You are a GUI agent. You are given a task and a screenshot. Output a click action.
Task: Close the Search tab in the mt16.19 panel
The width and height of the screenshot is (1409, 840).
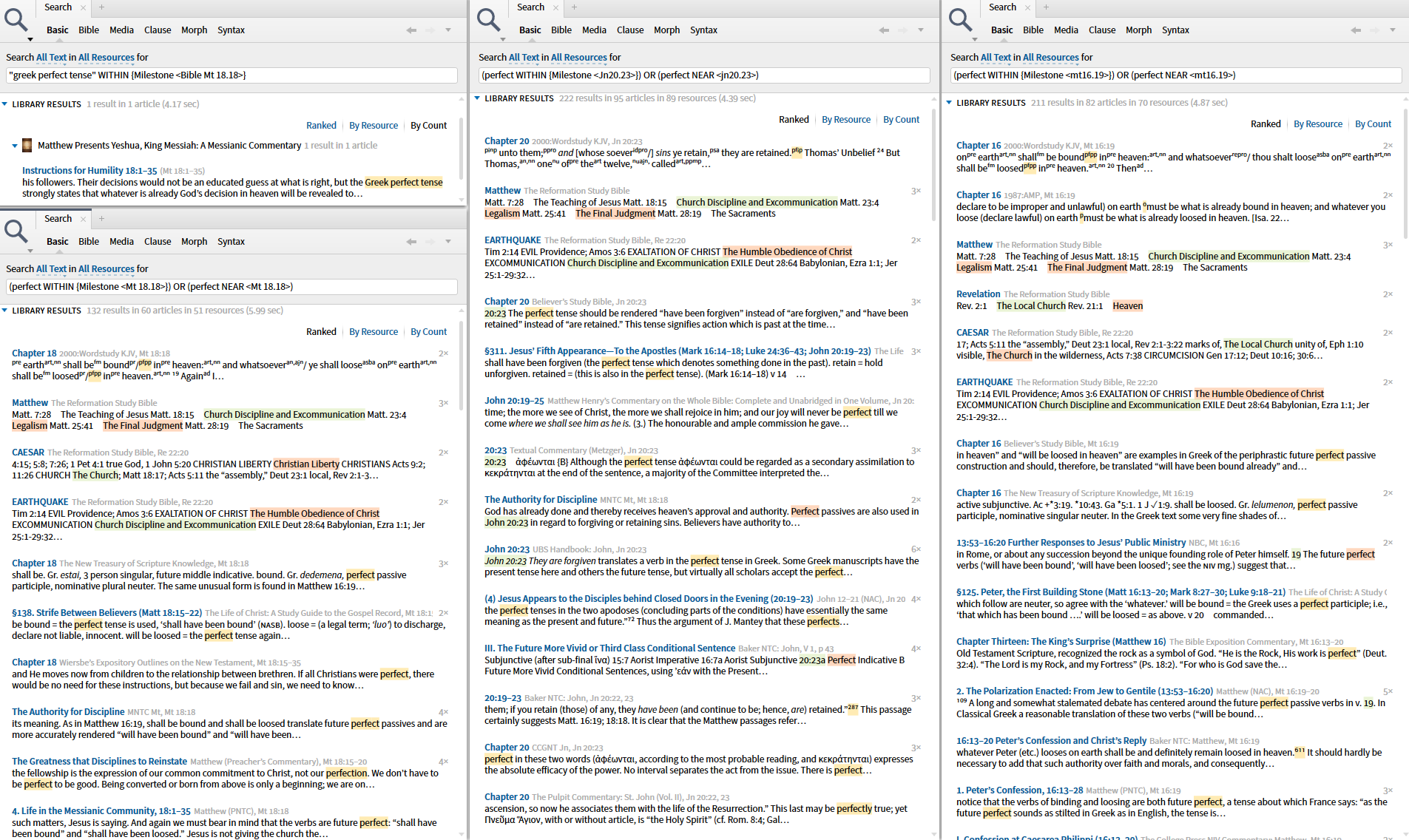[x=1027, y=7]
